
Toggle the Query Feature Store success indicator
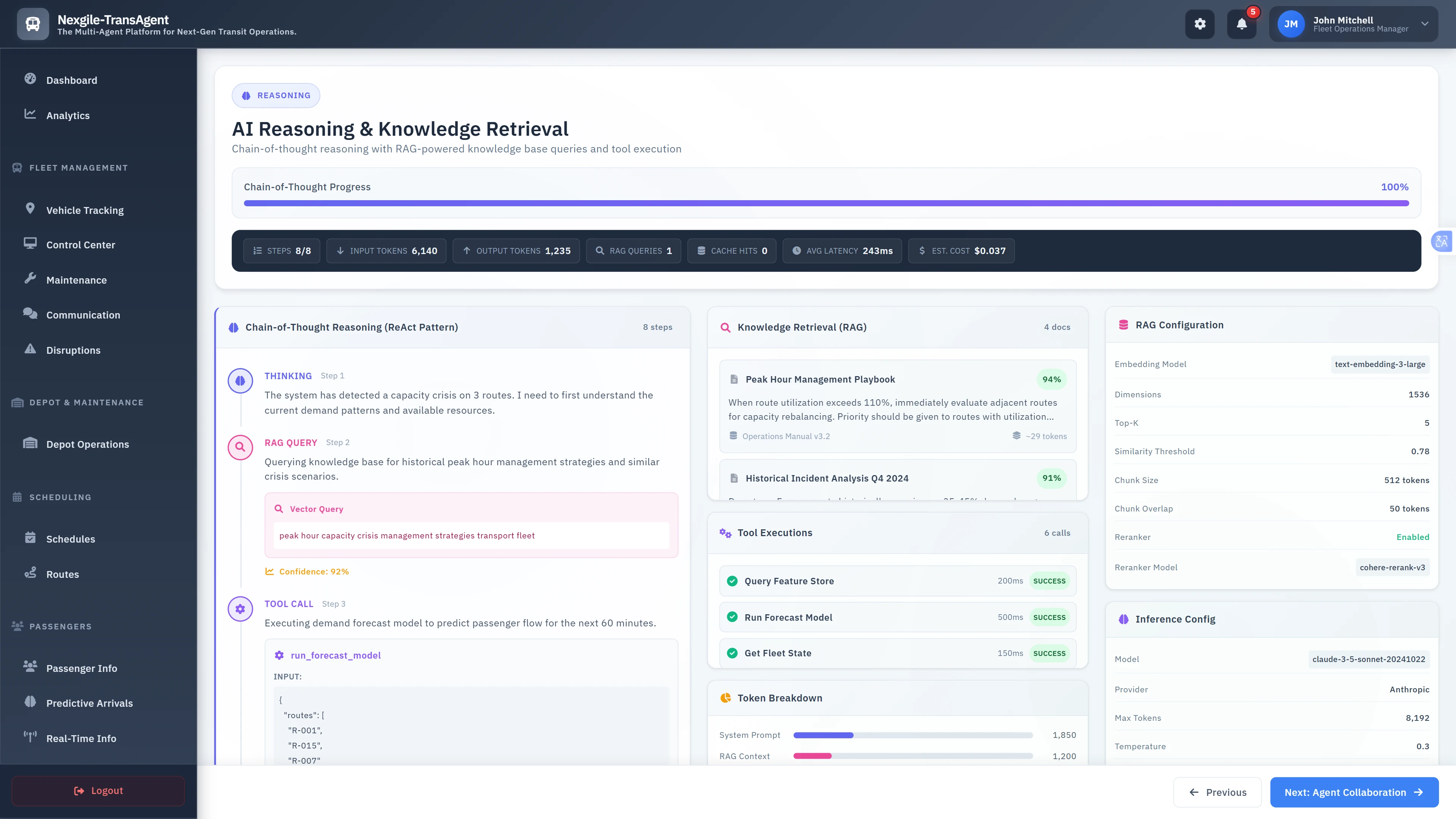[733, 581]
